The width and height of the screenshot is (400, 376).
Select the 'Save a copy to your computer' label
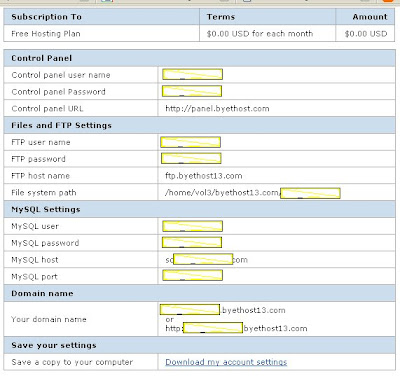tap(72, 362)
